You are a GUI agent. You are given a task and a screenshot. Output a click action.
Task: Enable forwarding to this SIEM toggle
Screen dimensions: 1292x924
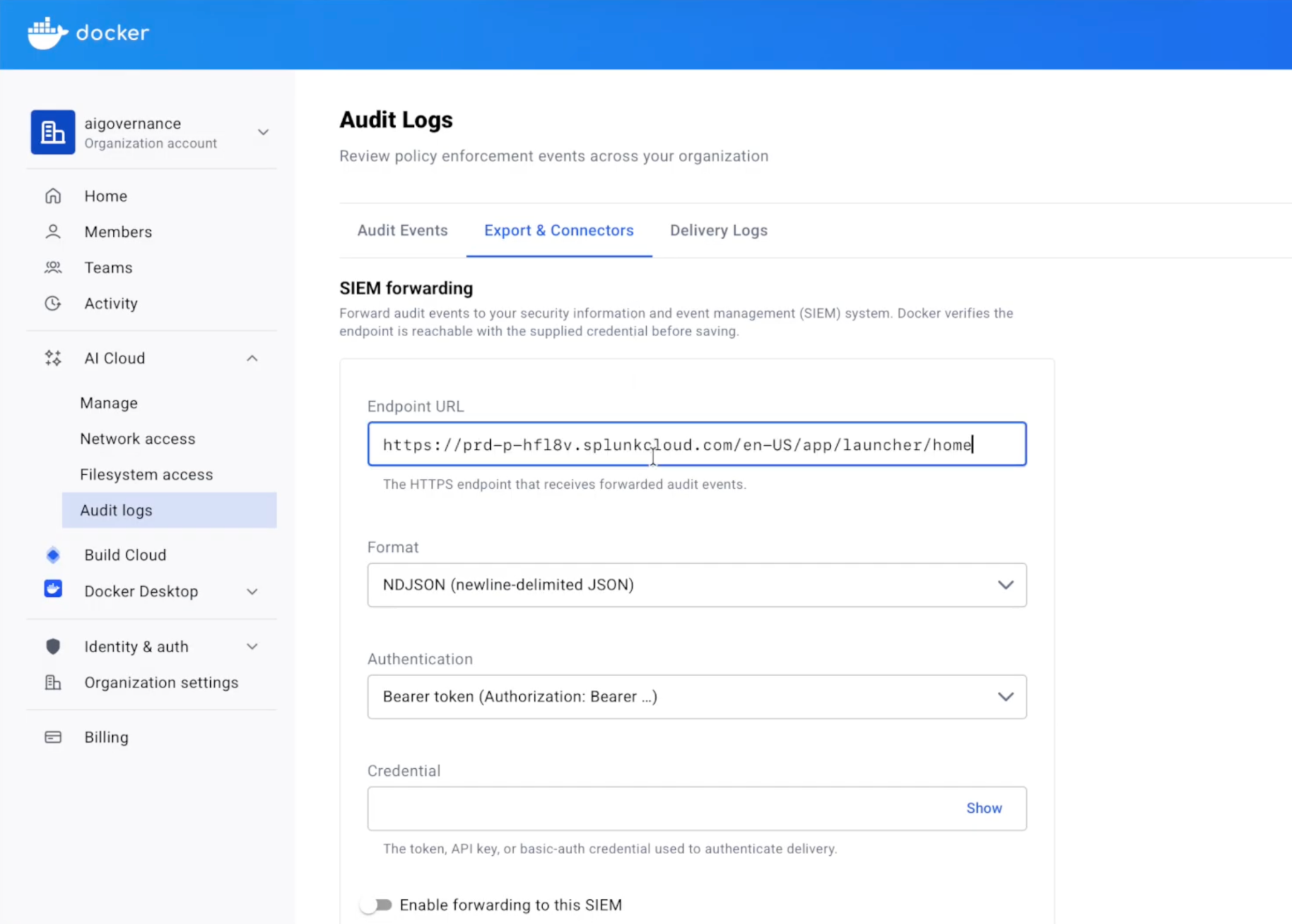[x=376, y=905]
